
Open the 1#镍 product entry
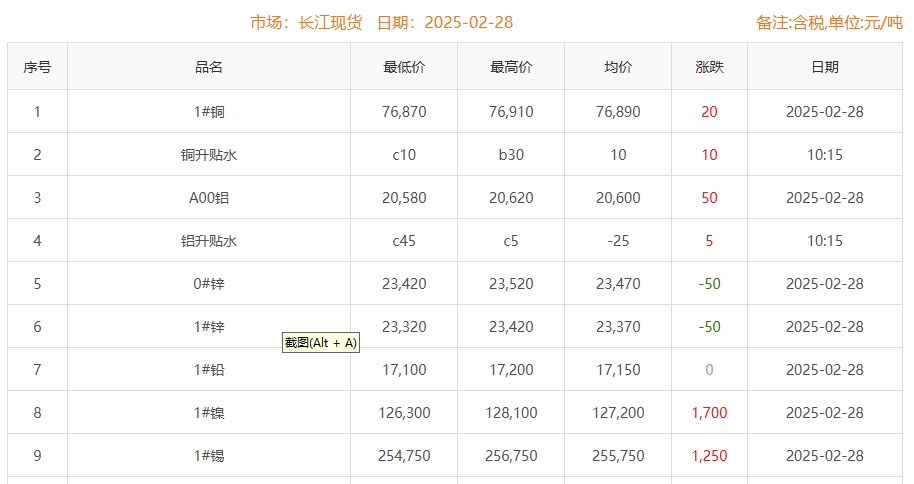pos(209,413)
